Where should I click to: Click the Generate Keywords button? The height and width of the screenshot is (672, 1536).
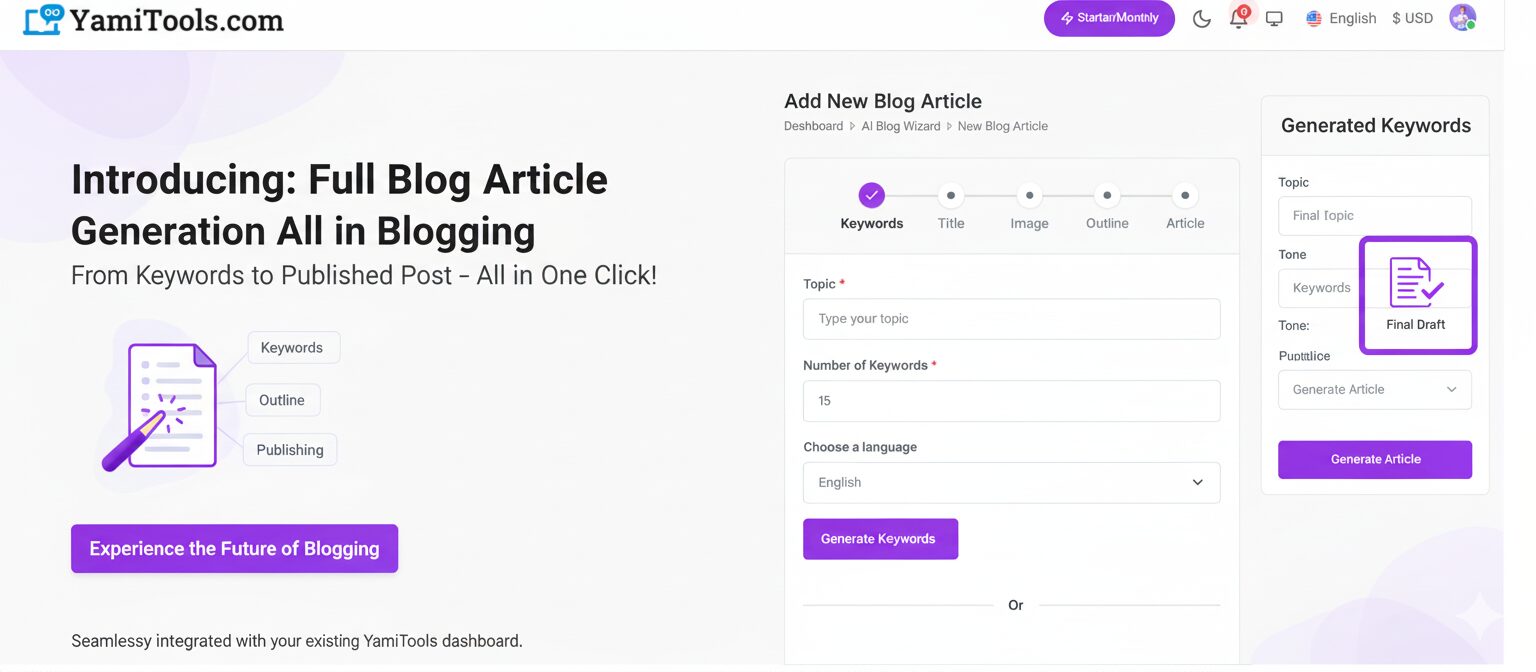click(x=880, y=539)
